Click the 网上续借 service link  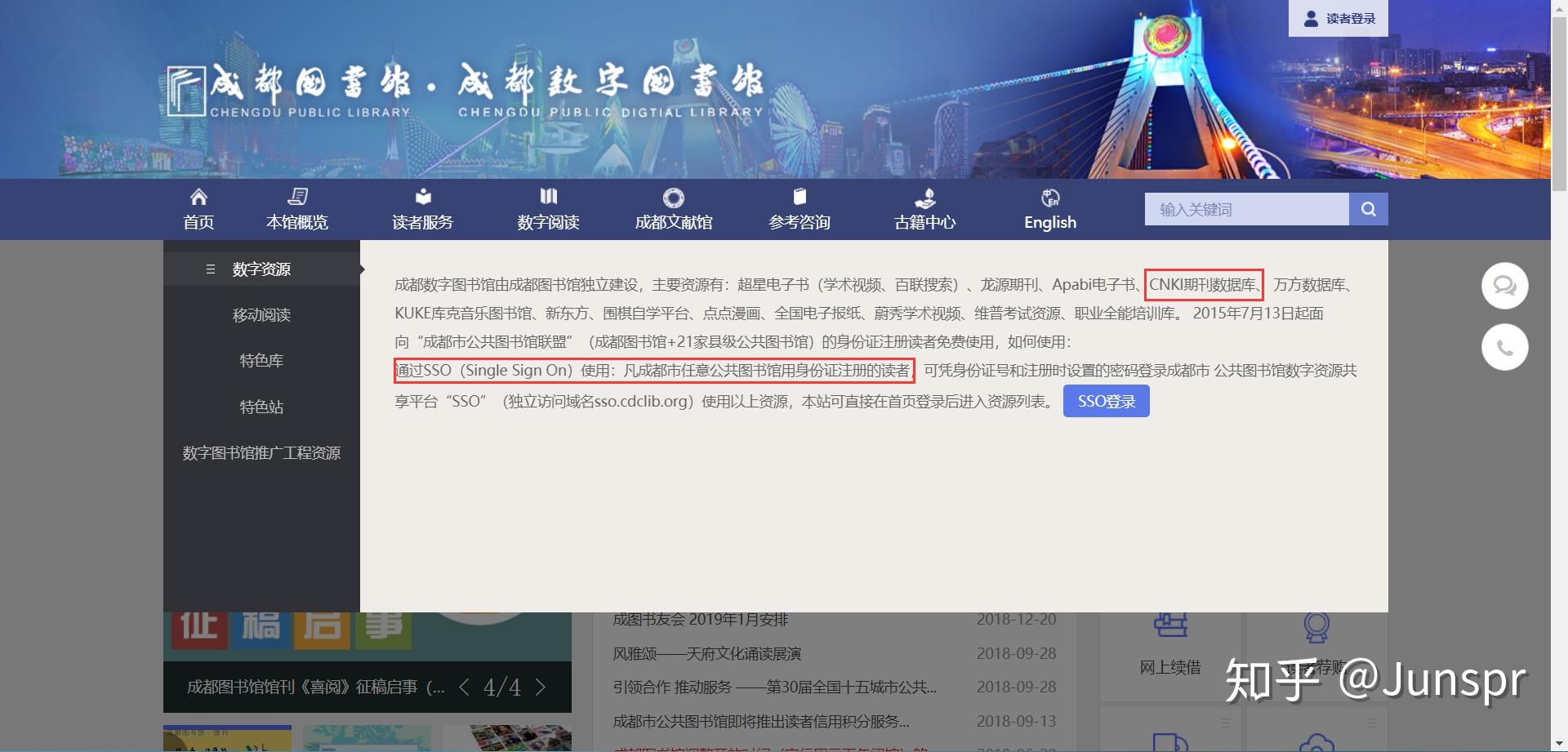[1170, 667]
